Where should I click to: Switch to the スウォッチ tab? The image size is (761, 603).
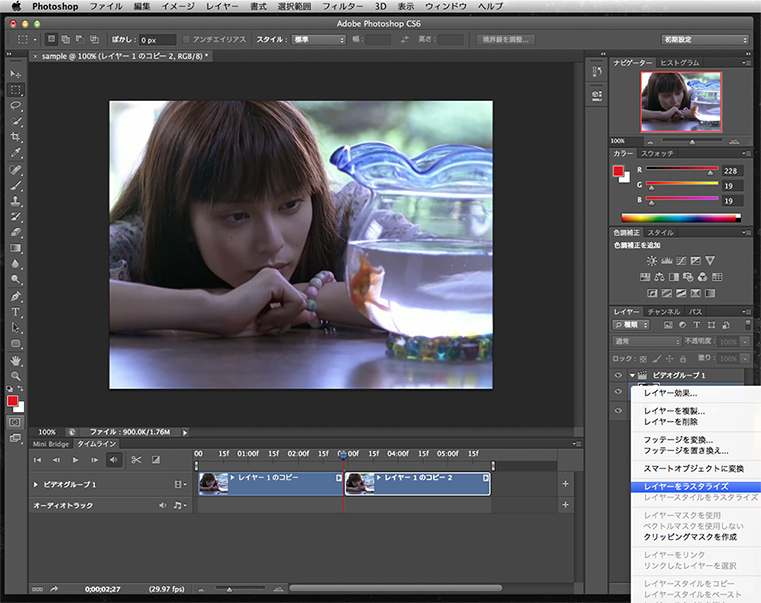click(657, 153)
